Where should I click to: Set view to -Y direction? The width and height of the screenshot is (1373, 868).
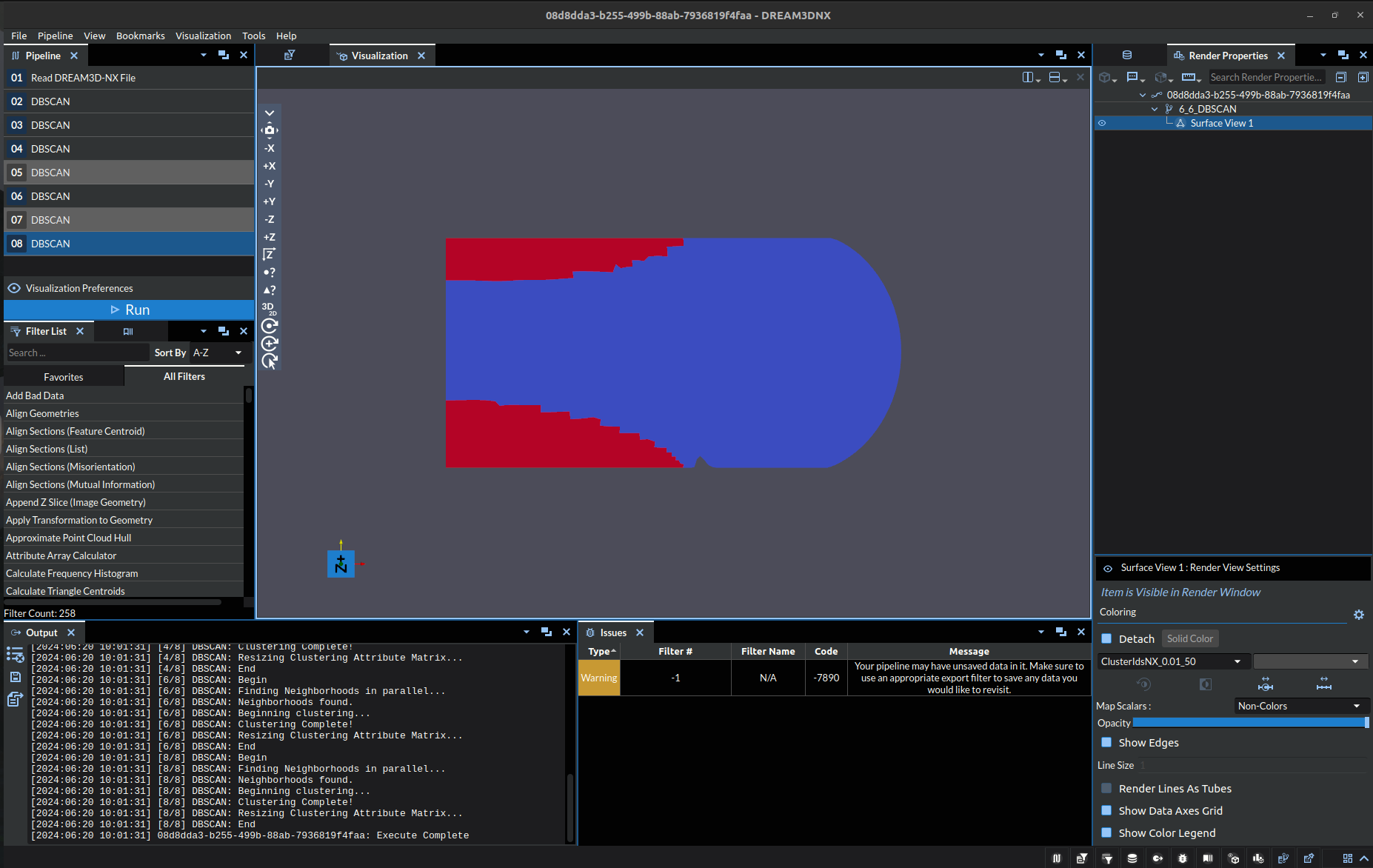coord(270,184)
